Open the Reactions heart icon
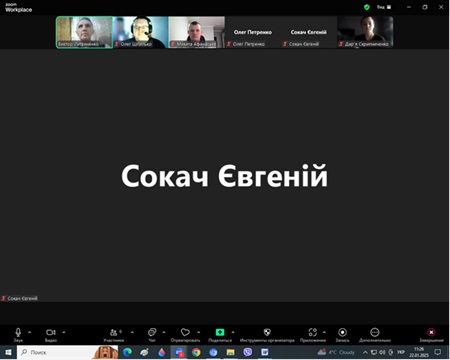 (185, 335)
